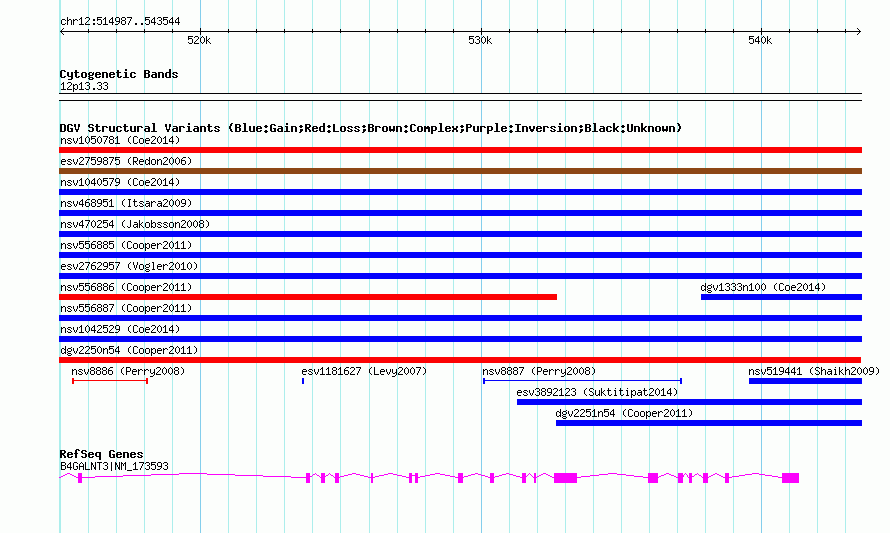Click the red bar of dgv2250n54
The image size is (890, 533).
point(460,360)
